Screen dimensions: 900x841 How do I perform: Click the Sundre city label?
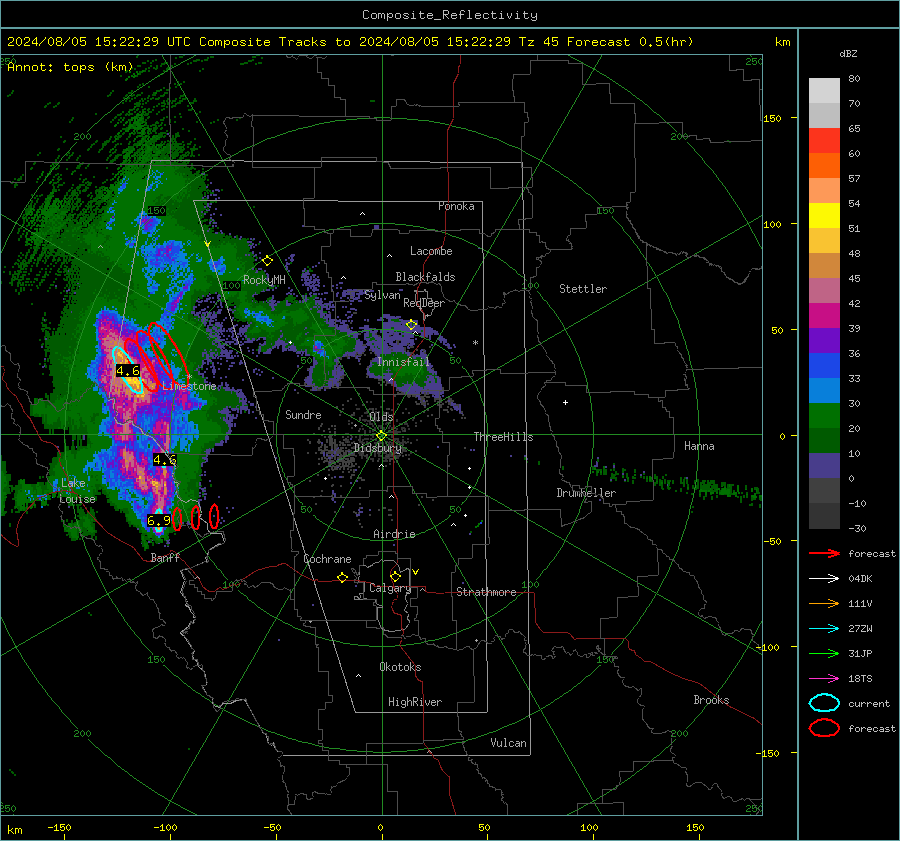303,414
